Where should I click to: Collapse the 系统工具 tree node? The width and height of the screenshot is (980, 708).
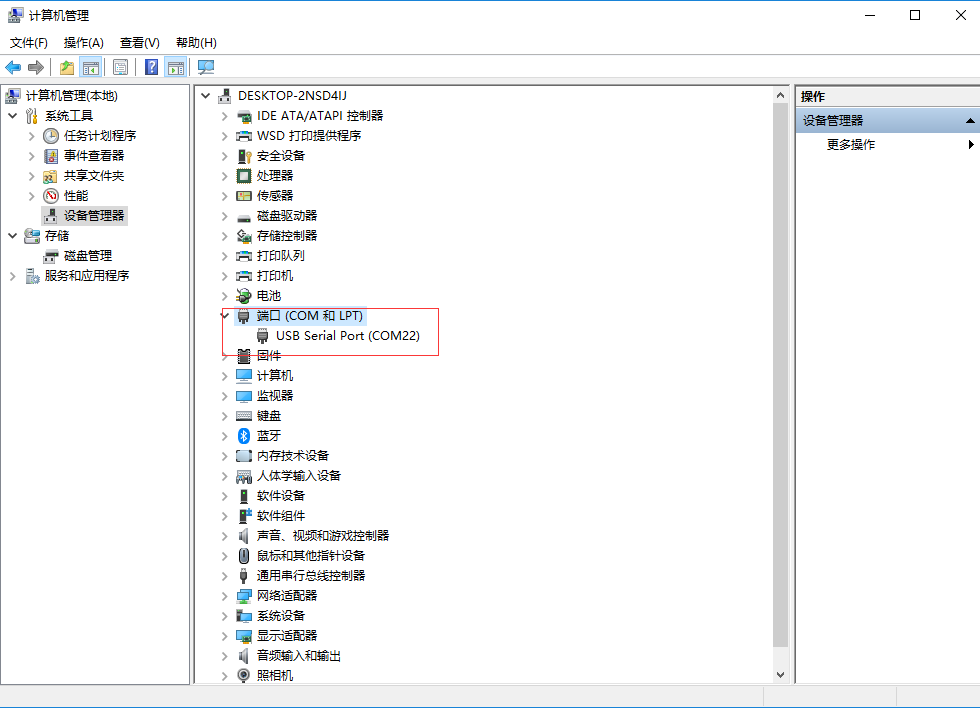coord(12,116)
